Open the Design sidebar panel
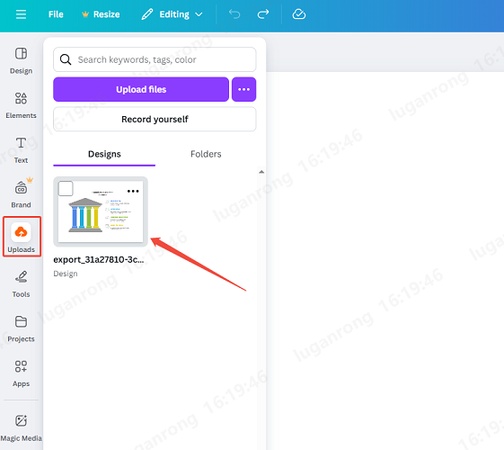Screen dimensions: 504x450 click(21, 61)
